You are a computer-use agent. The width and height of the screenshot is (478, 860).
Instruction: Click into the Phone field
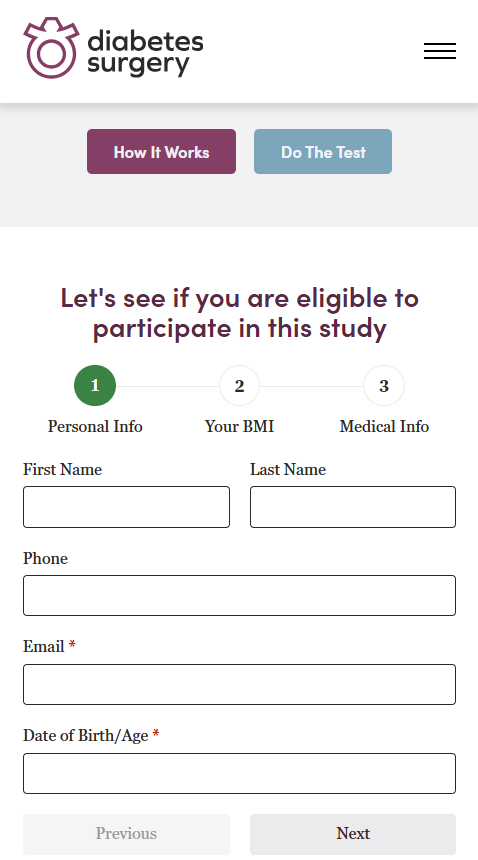[240, 596]
